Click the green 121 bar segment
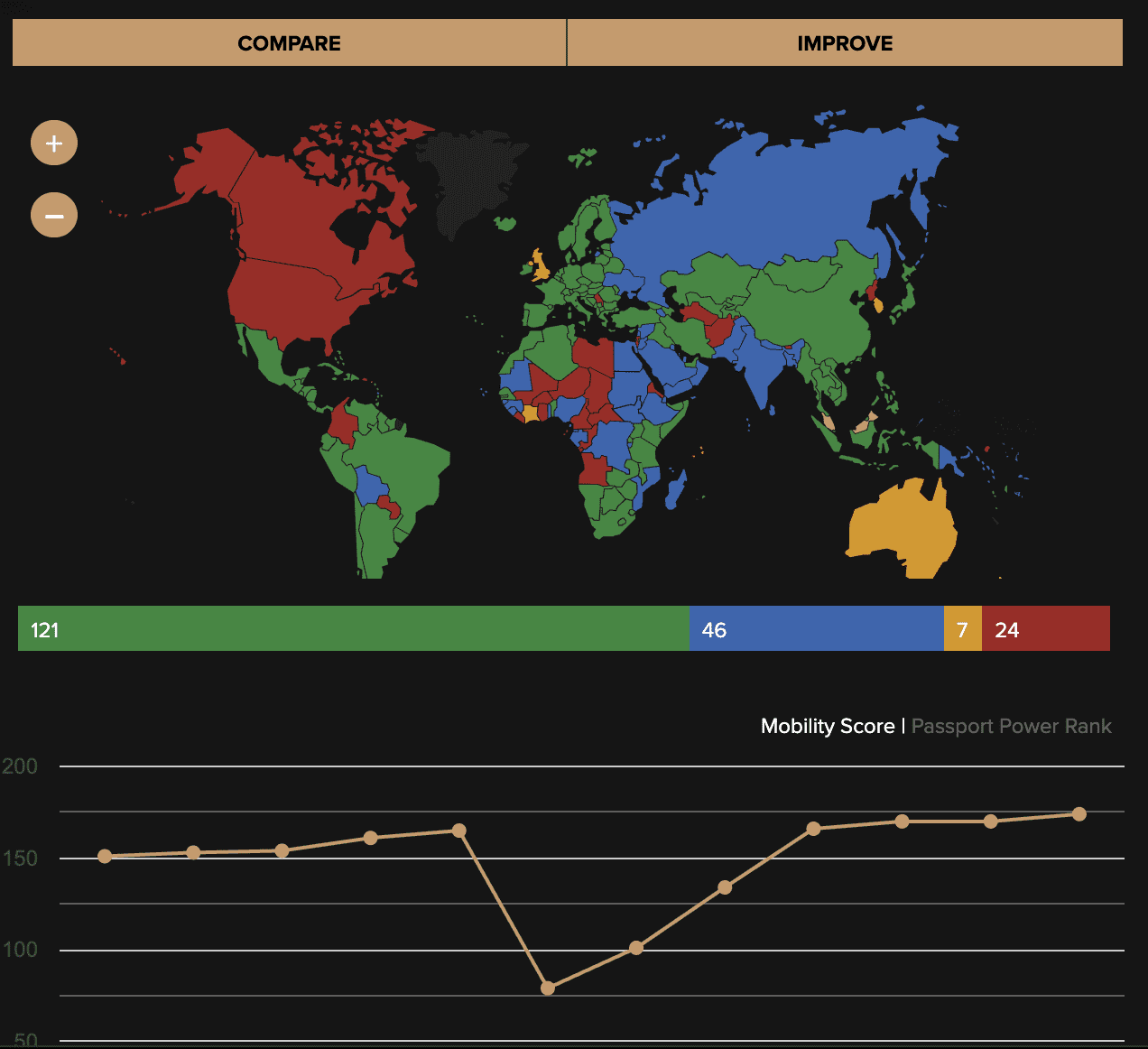The height and width of the screenshot is (1049, 1148). coord(353,629)
